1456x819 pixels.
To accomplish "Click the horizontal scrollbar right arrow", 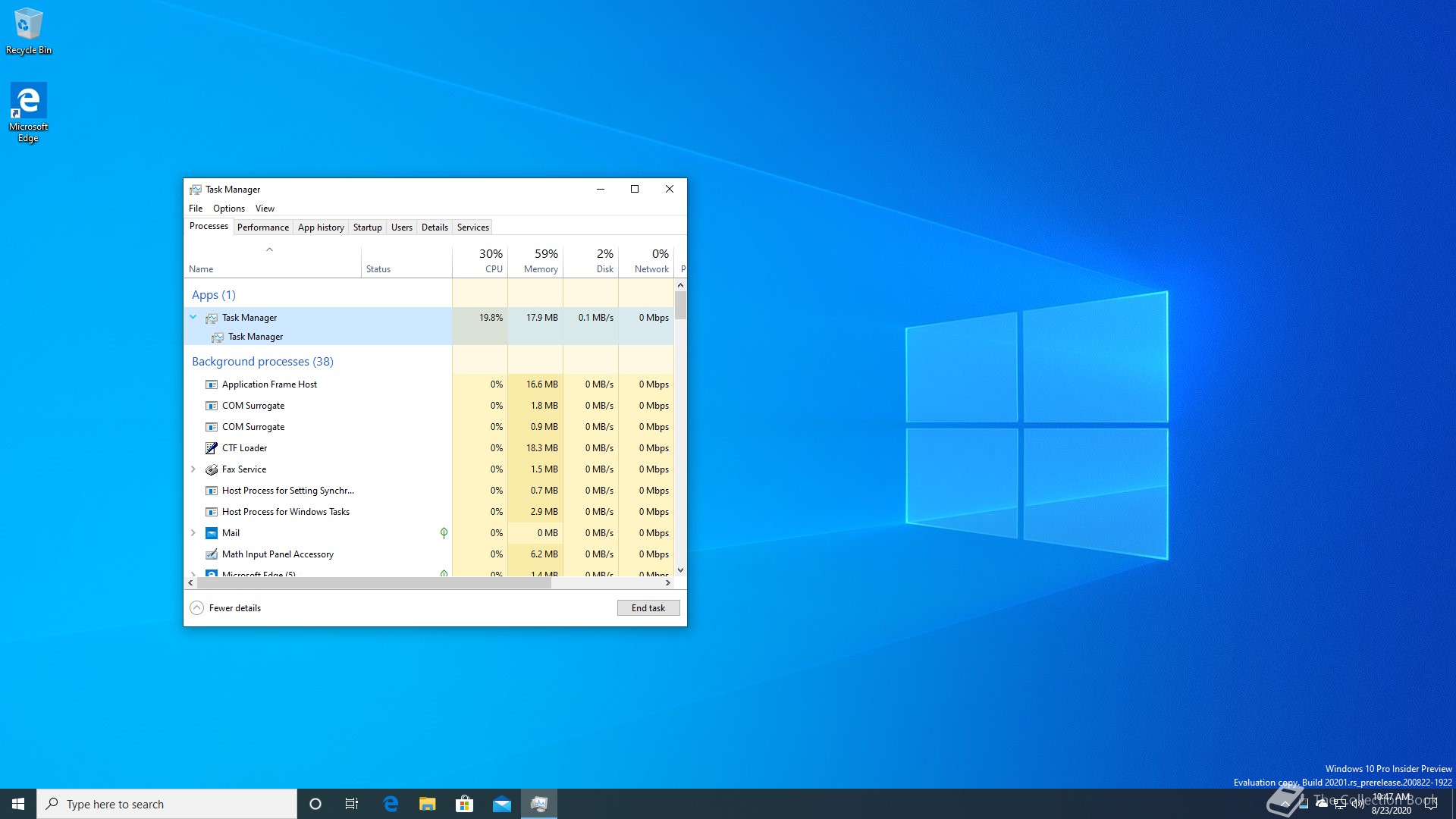I will pos(667,583).
